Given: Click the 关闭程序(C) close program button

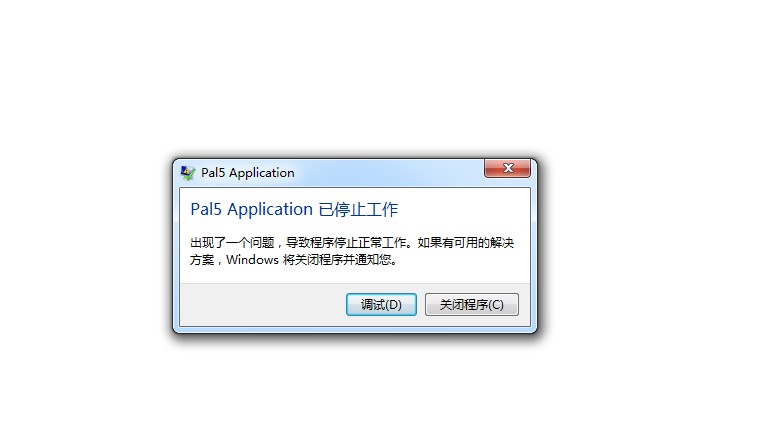Looking at the screenshot, I should (471, 305).
